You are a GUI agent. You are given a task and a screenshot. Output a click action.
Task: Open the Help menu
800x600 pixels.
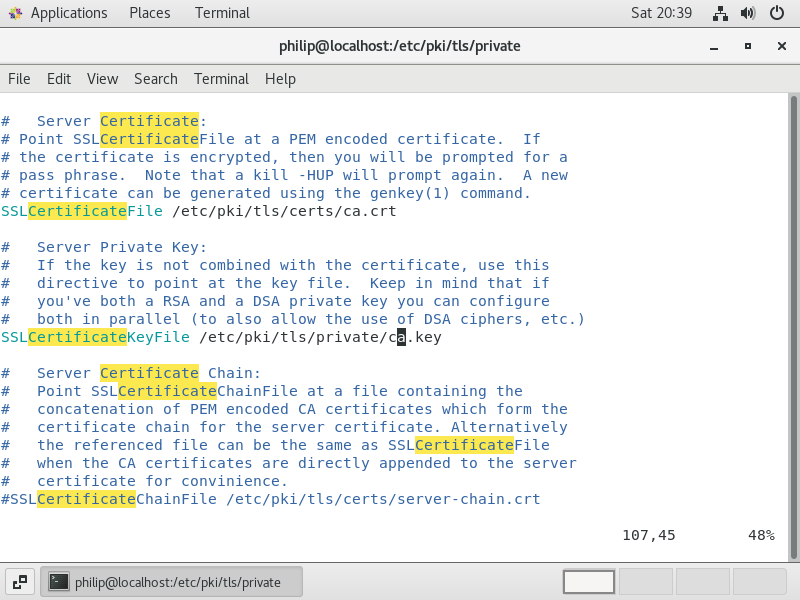point(280,79)
